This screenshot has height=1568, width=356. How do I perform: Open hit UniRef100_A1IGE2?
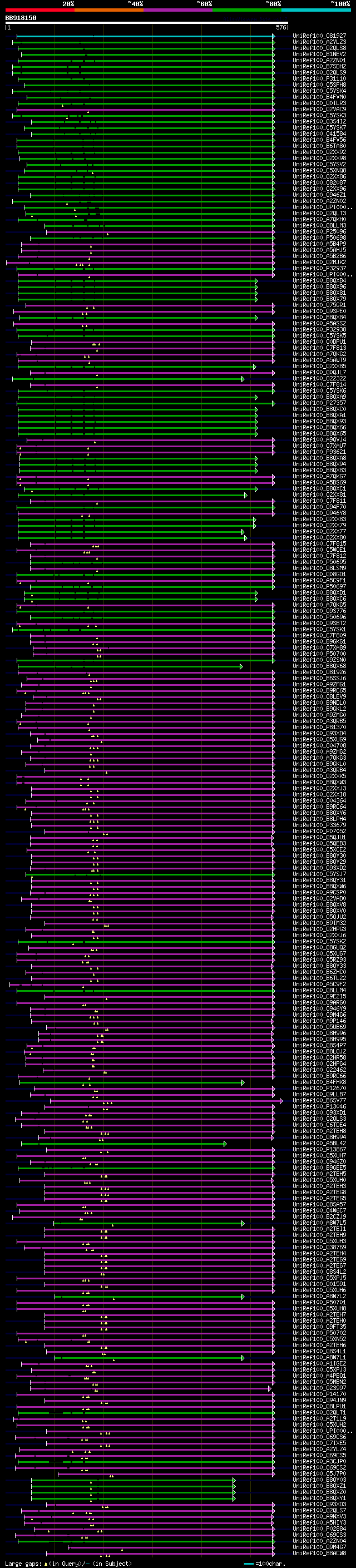319,1363
